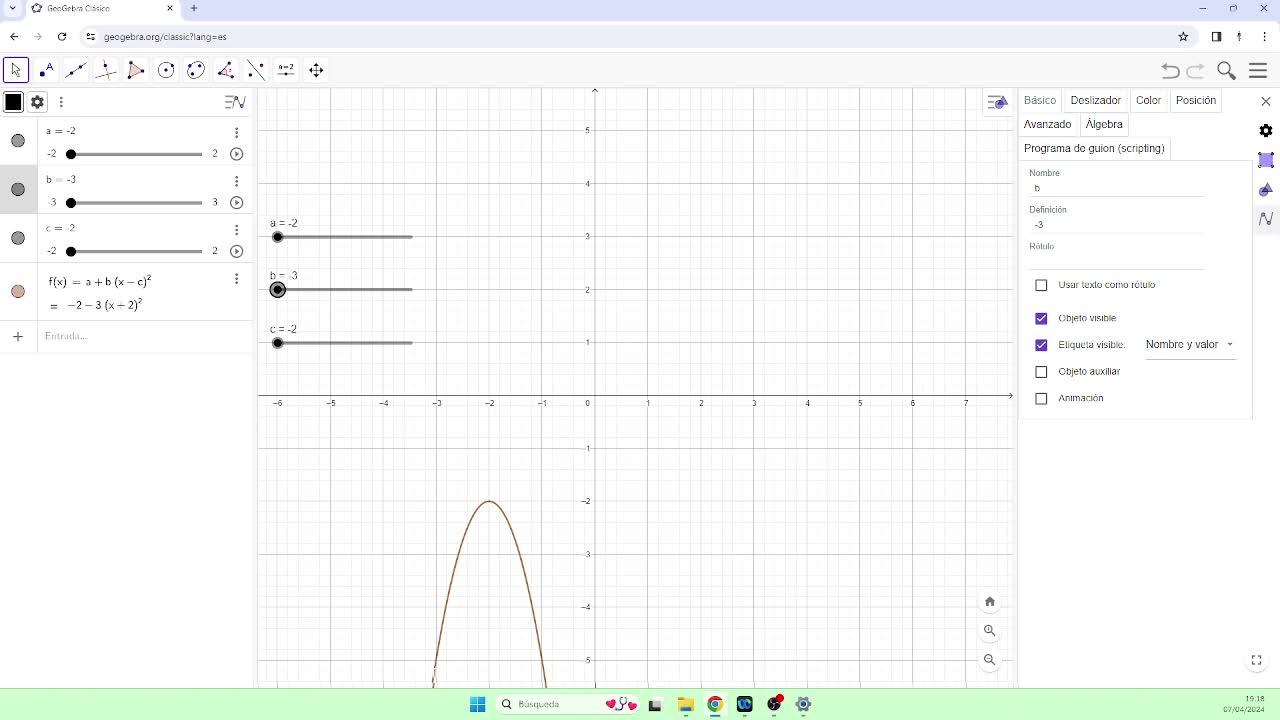The image size is (1280, 720).
Task: Open the Álgebra properties tab
Action: (1104, 124)
